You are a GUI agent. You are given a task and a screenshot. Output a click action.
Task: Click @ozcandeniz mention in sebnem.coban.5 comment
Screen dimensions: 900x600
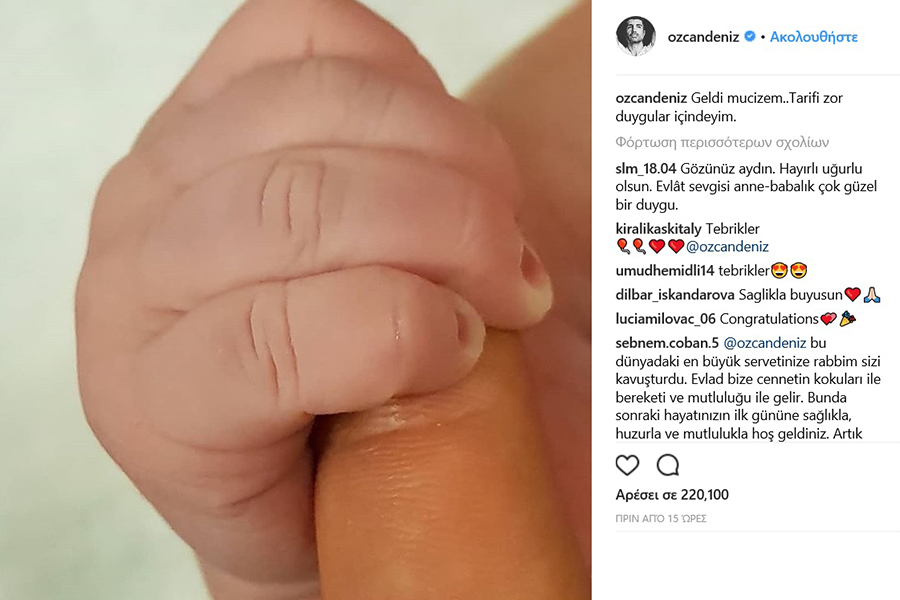765,343
